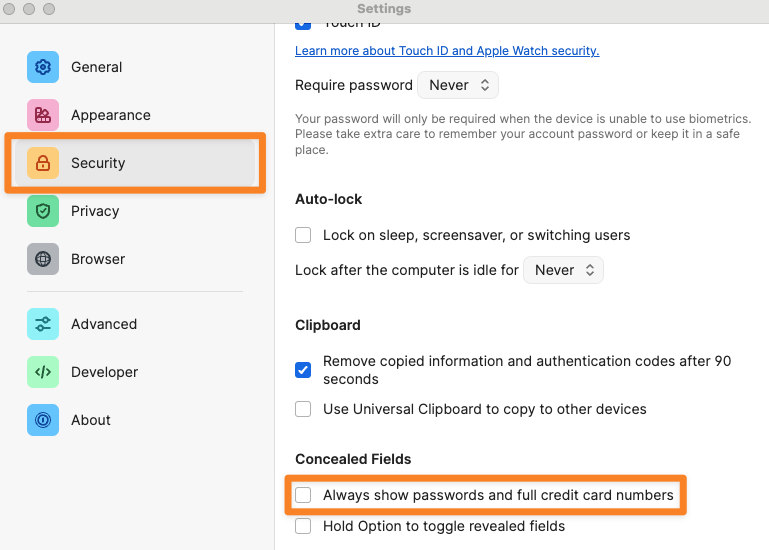Enable Hold Option to toggle revealed fields
769x550 pixels.
pyautogui.click(x=303, y=526)
